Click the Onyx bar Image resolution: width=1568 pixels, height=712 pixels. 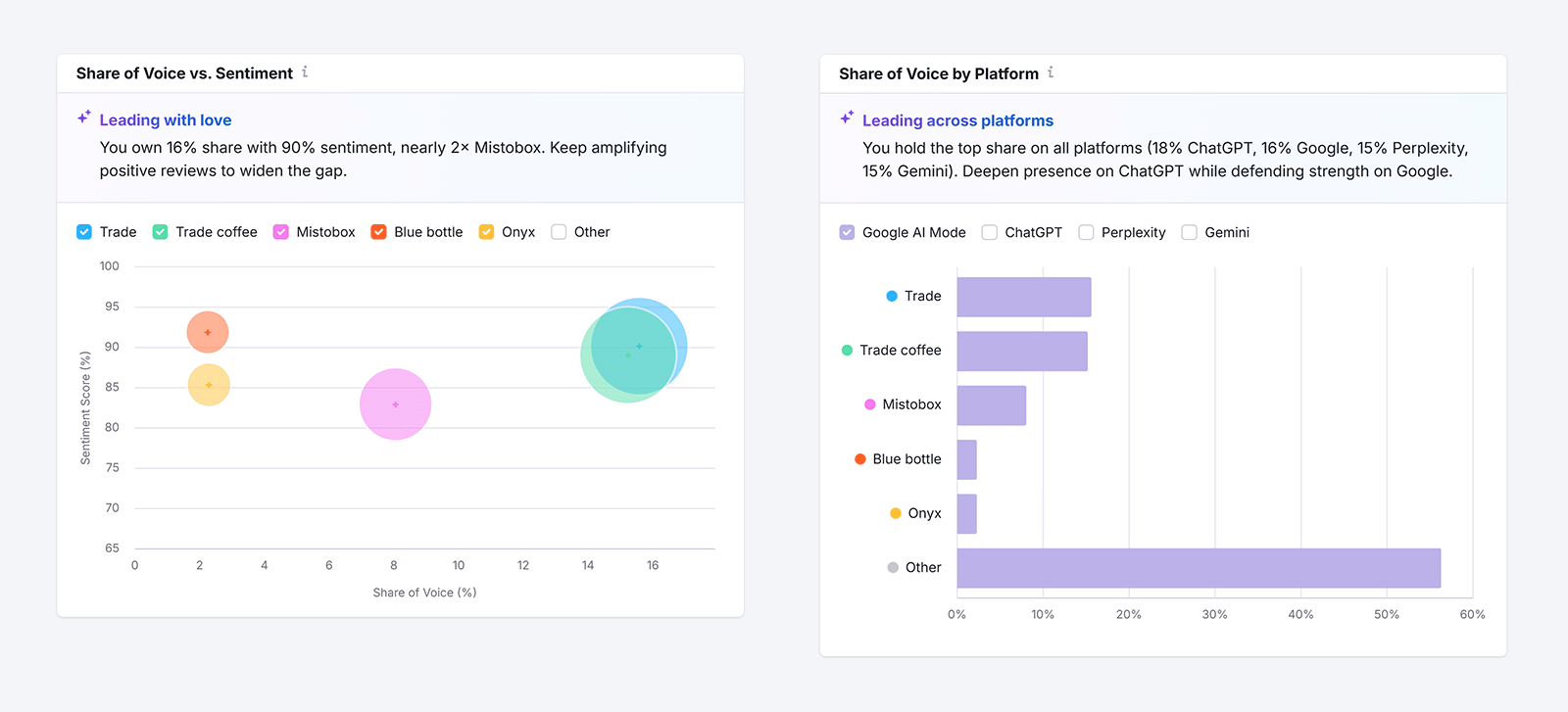[966, 513]
